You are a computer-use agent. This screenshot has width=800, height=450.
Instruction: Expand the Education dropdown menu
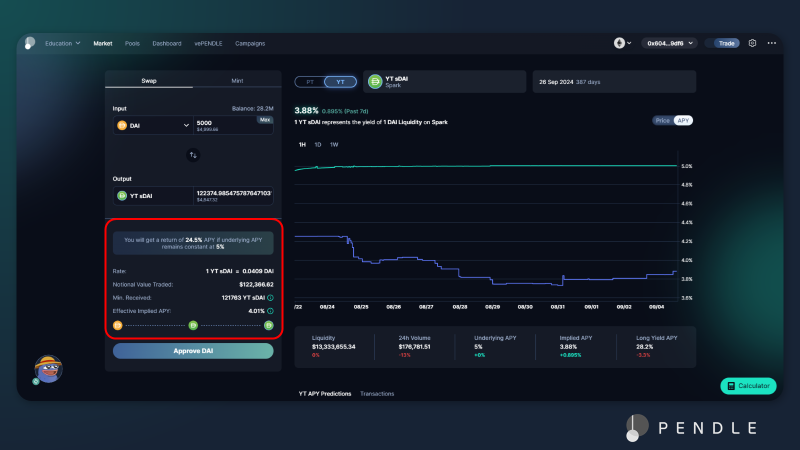[x=62, y=43]
